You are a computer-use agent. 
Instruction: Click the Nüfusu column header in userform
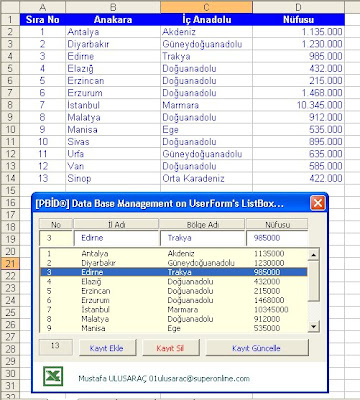277,224
